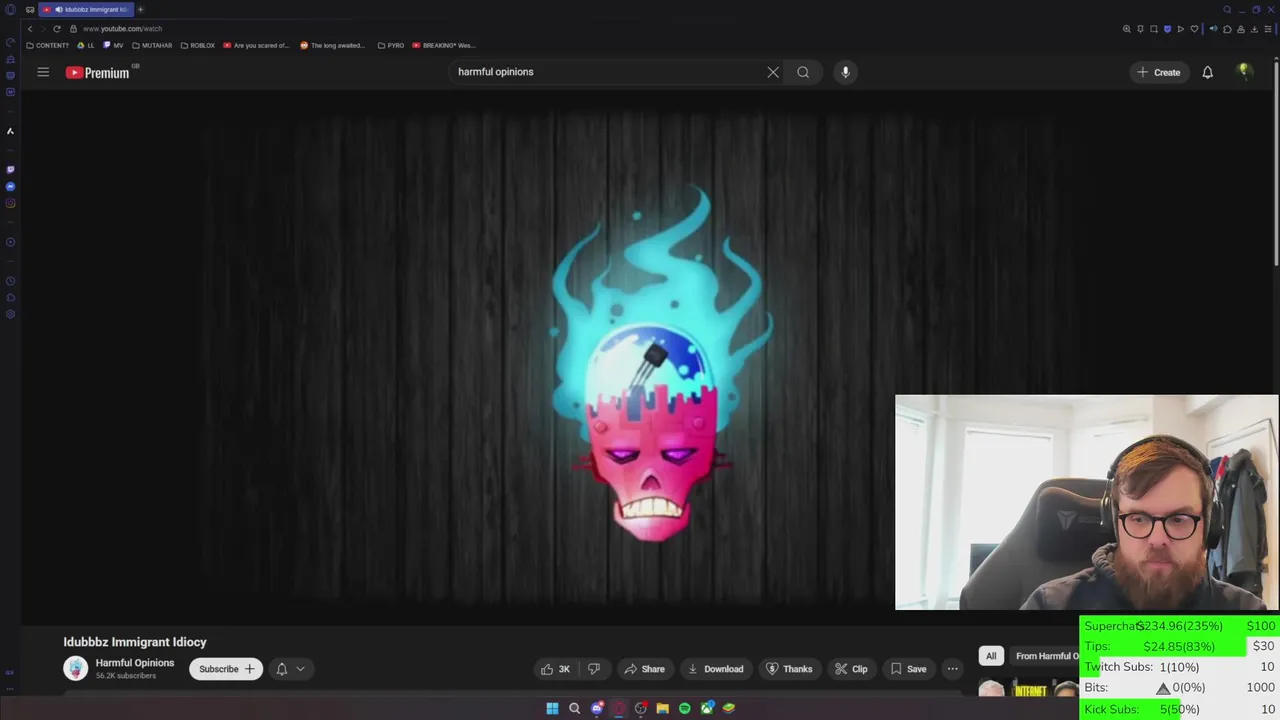Click the address bar URL

click(x=122, y=29)
